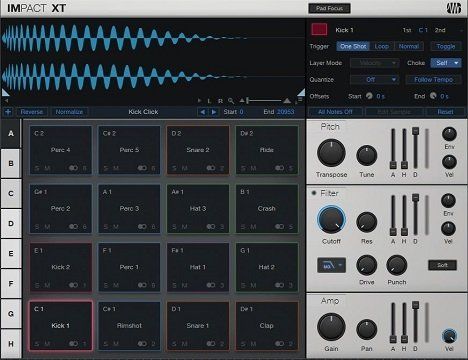Click the amp Pan knob

[367, 330]
